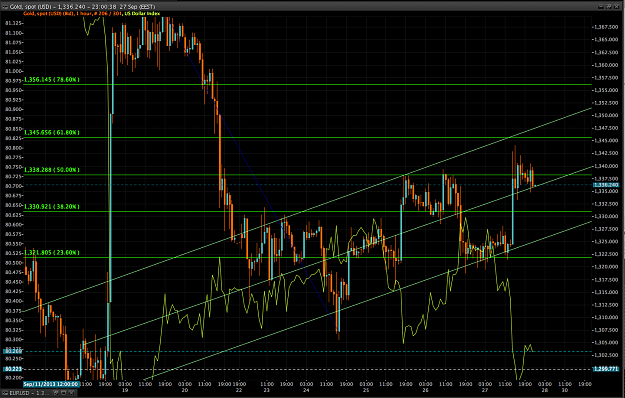Click the EURUSD minimized window icon
This screenshot has width=625, height=398.
[x=5, y=393]
